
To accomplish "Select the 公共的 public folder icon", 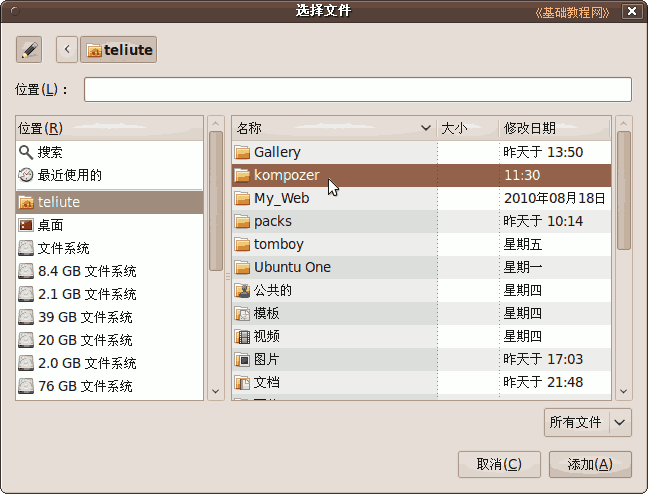I will pyautogui.click(x=242, y=291).
